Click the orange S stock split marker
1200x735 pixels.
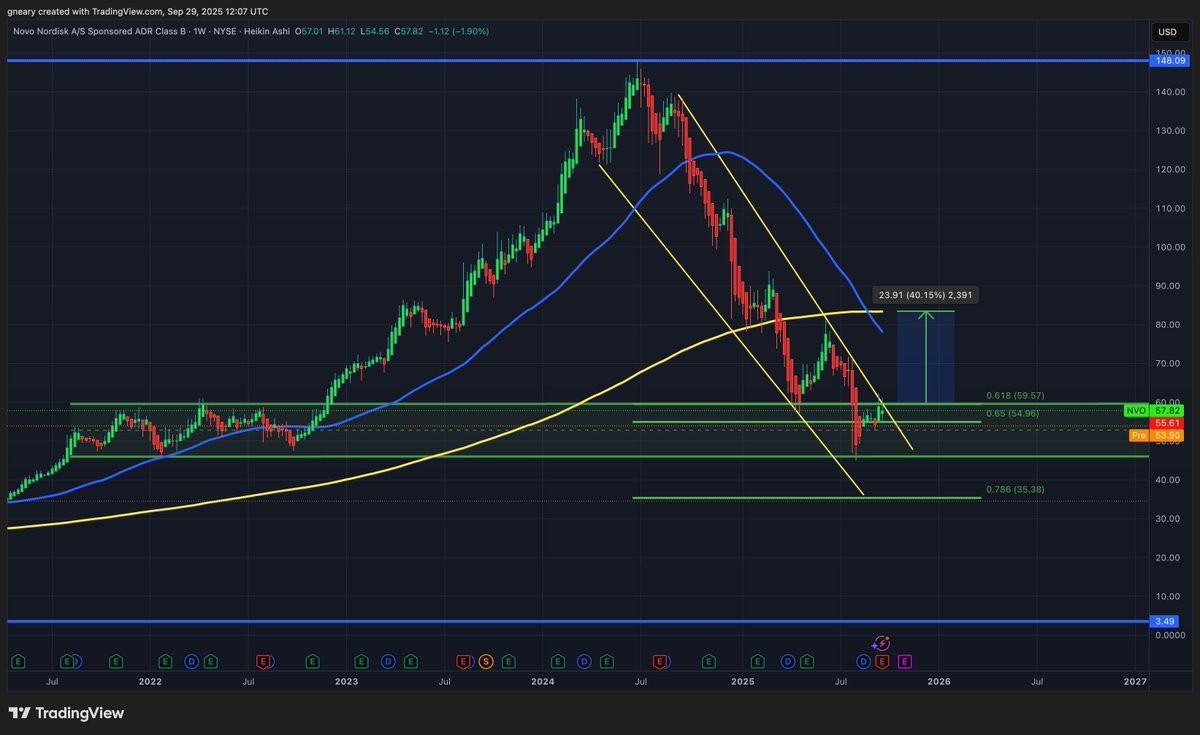click(x=485, y=662)
